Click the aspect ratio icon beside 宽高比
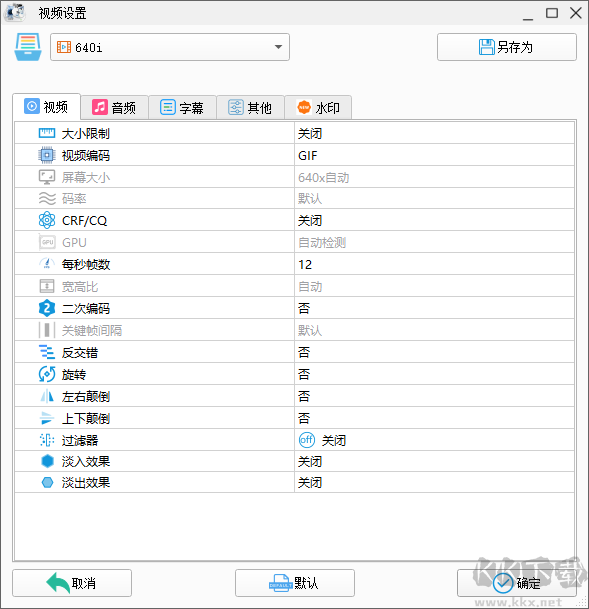The height and width of the screenshot is (609, 589). pyautogui.click(x=47, y=286)
